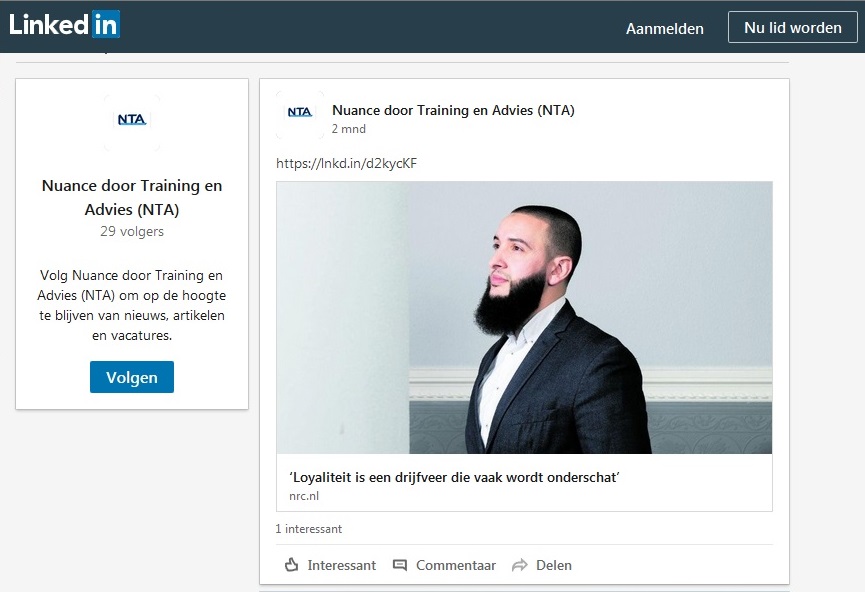Click the Interessant reaction label
This screenshot has width=865, height=592.
coord(341,566)
